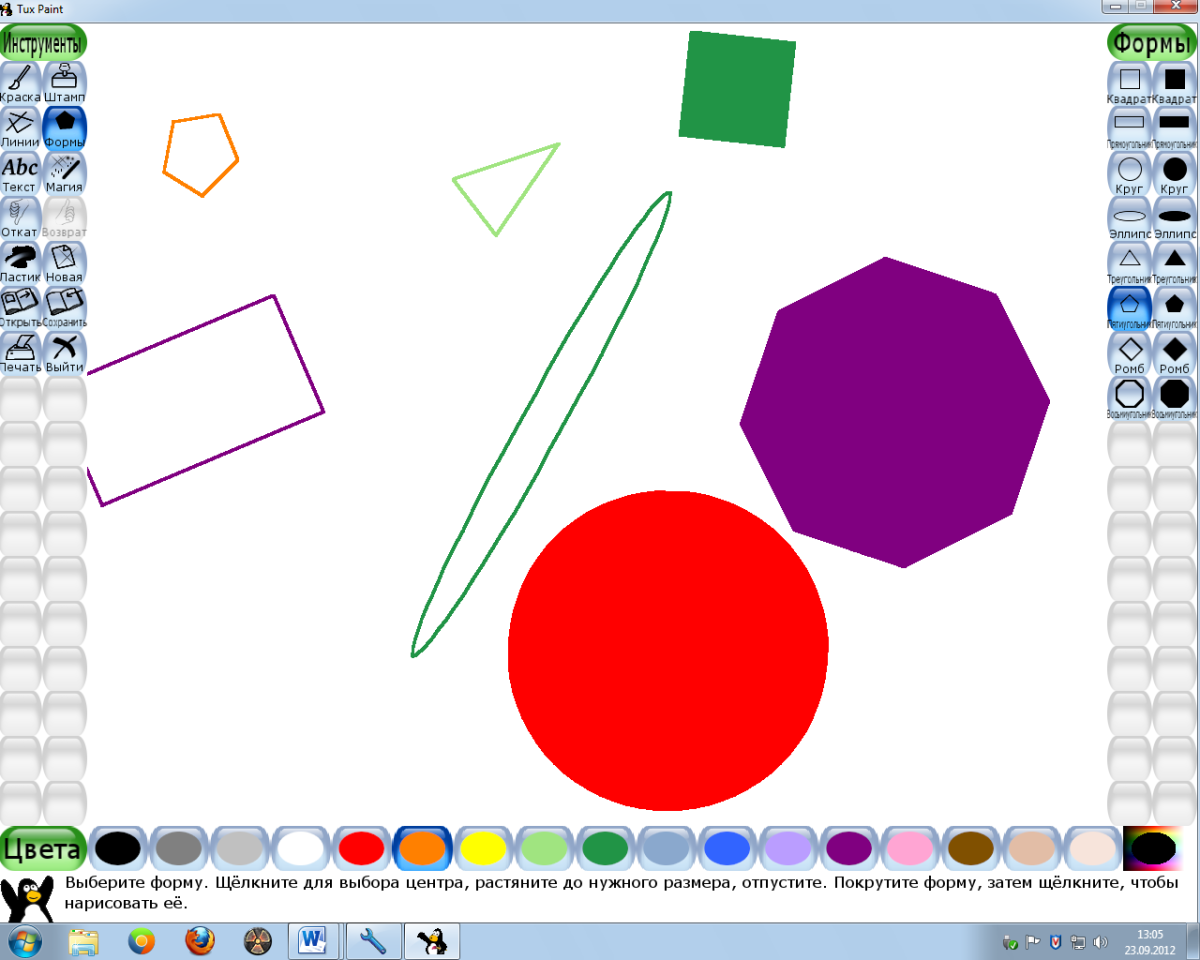The height and width of the screenshot is (960, 1200).
Task: Open the Текст text tool
Action: pyautogui.click(x=21, y=172)
